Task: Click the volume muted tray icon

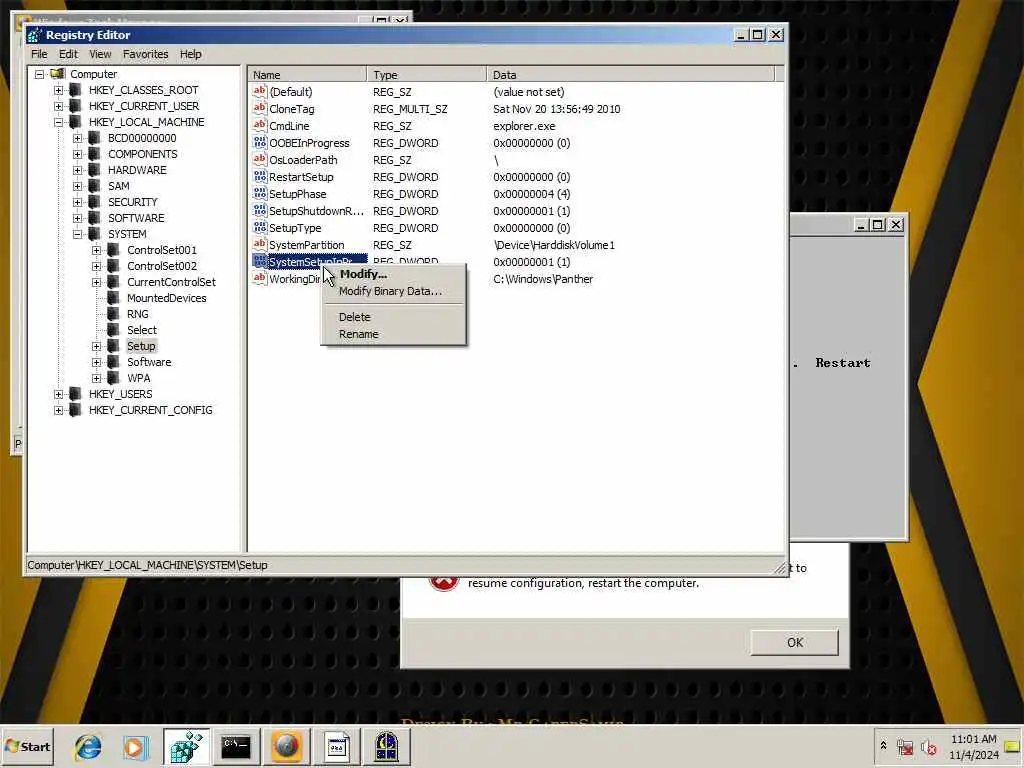Action: click(929, 747)
